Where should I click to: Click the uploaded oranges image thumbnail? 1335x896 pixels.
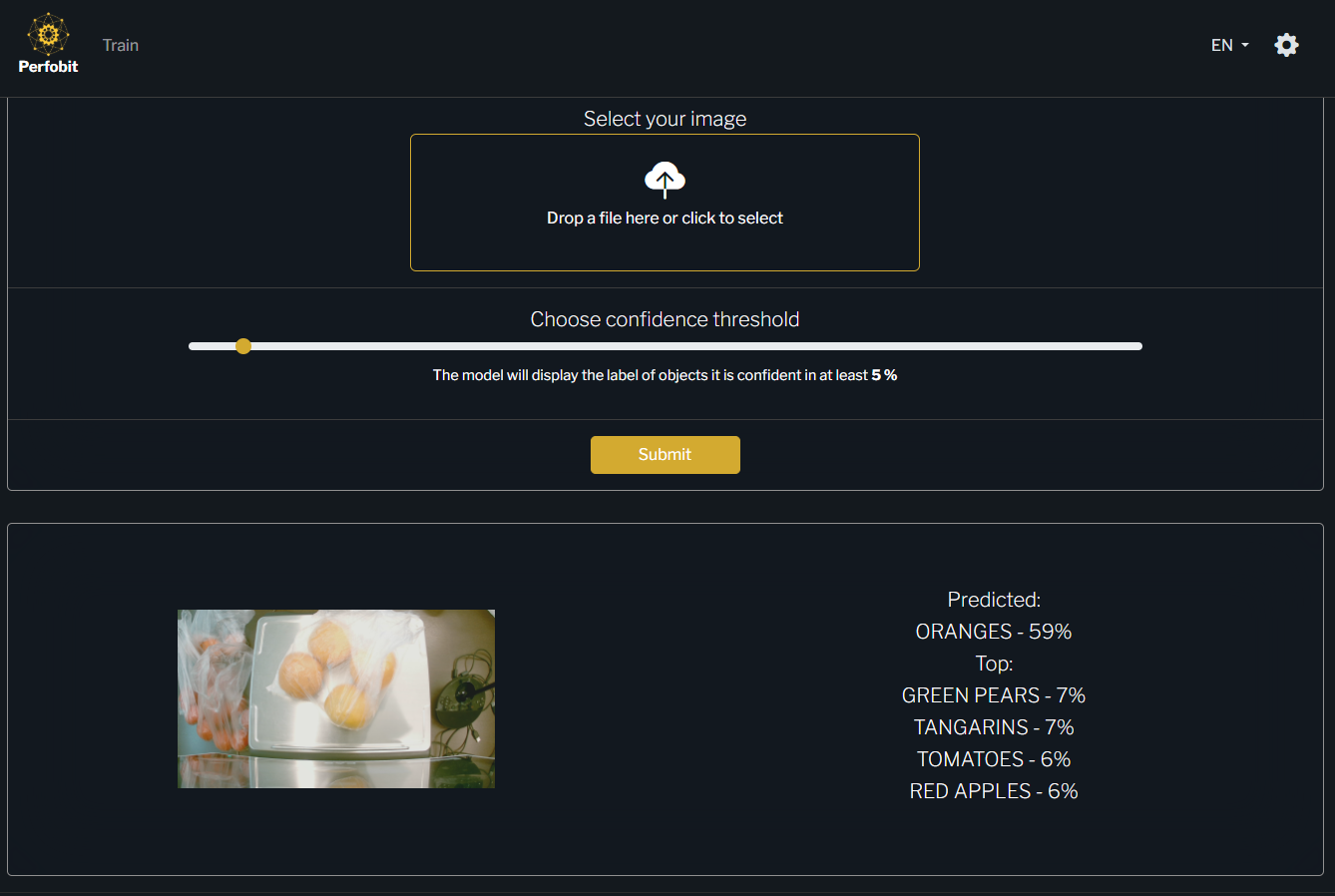pos(336,698)
